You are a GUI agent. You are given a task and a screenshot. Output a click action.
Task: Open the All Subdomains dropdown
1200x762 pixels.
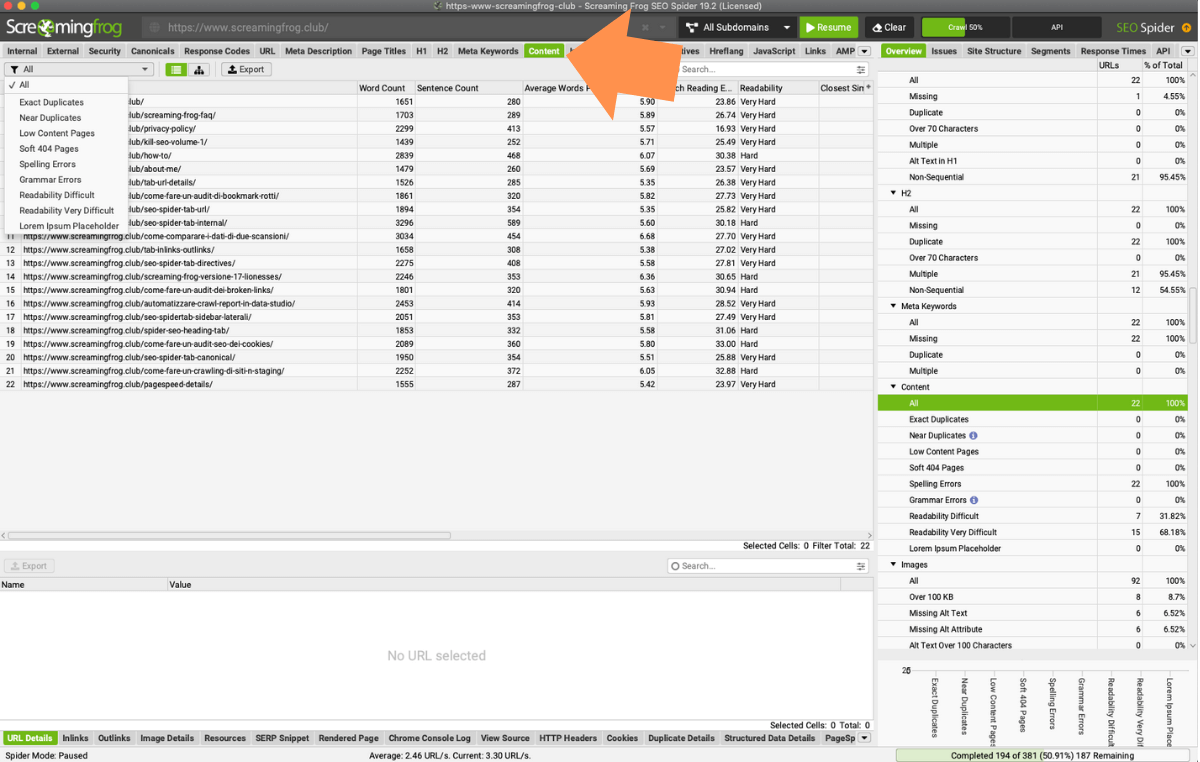[x=738, y=28]
